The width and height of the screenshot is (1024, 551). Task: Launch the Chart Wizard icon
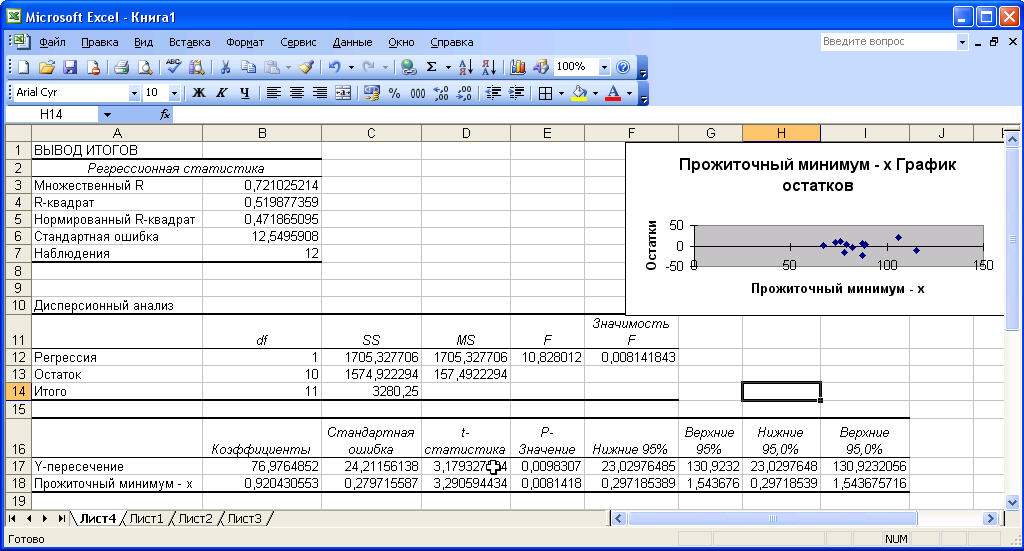click(x=518, y=67)
